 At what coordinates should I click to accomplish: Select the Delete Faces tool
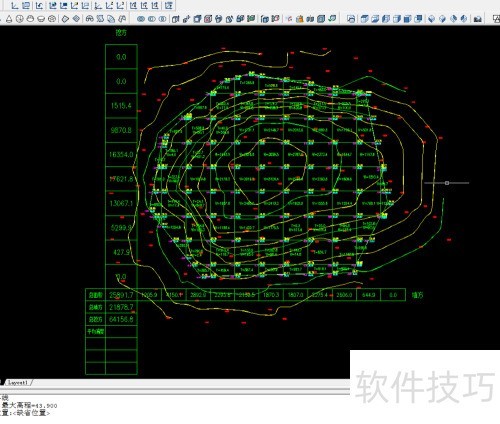(x=208, y=19)
